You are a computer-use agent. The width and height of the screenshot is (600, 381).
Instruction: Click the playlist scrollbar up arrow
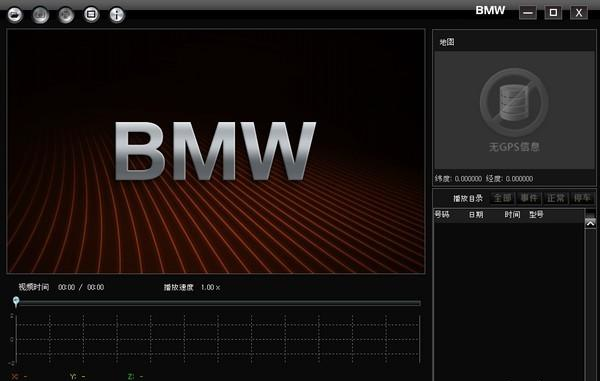(590, 223)
